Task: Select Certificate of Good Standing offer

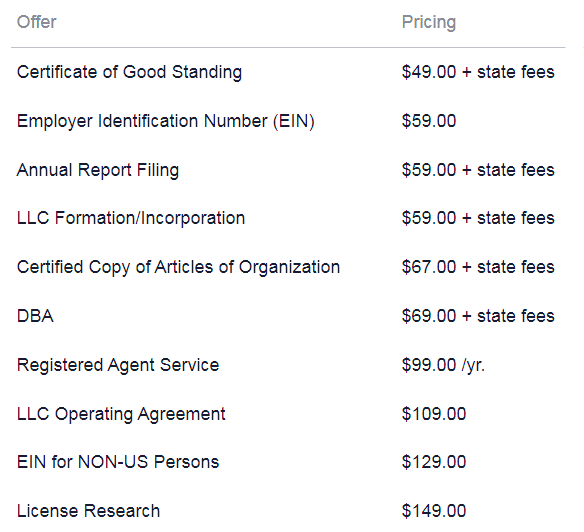Action: tap(129, 72)
